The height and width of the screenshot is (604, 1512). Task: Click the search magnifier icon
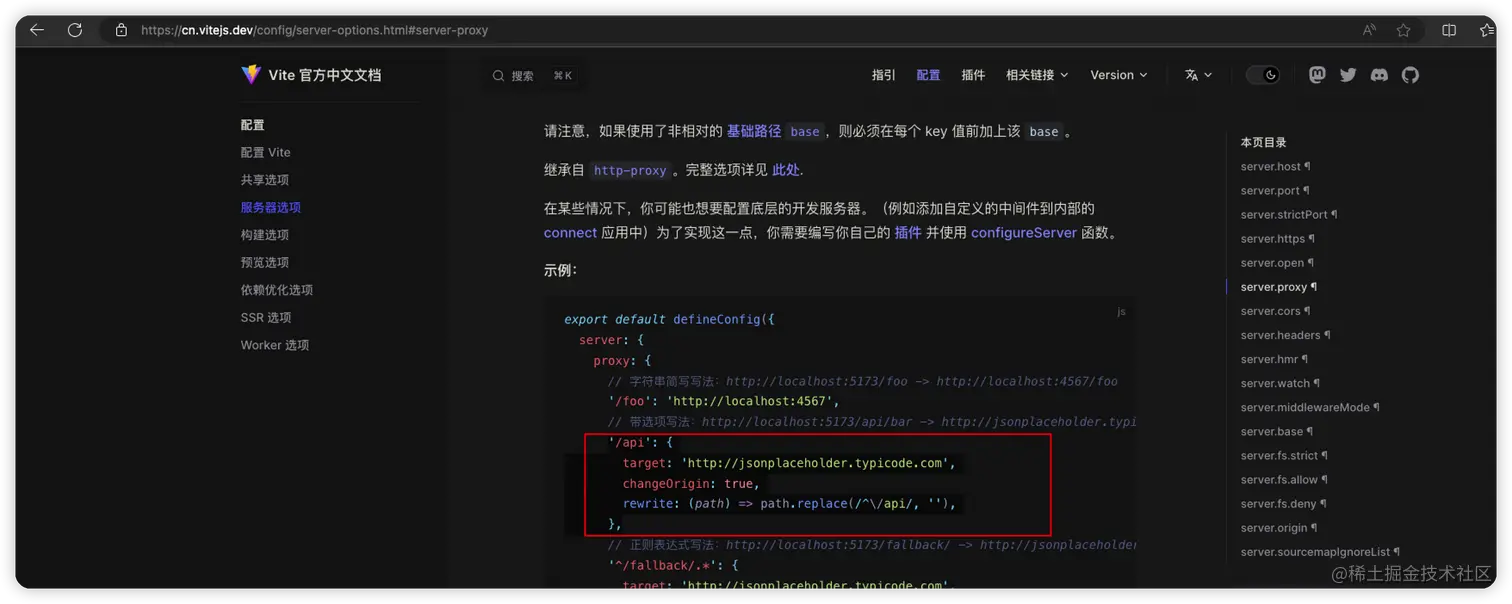(498, 76)
